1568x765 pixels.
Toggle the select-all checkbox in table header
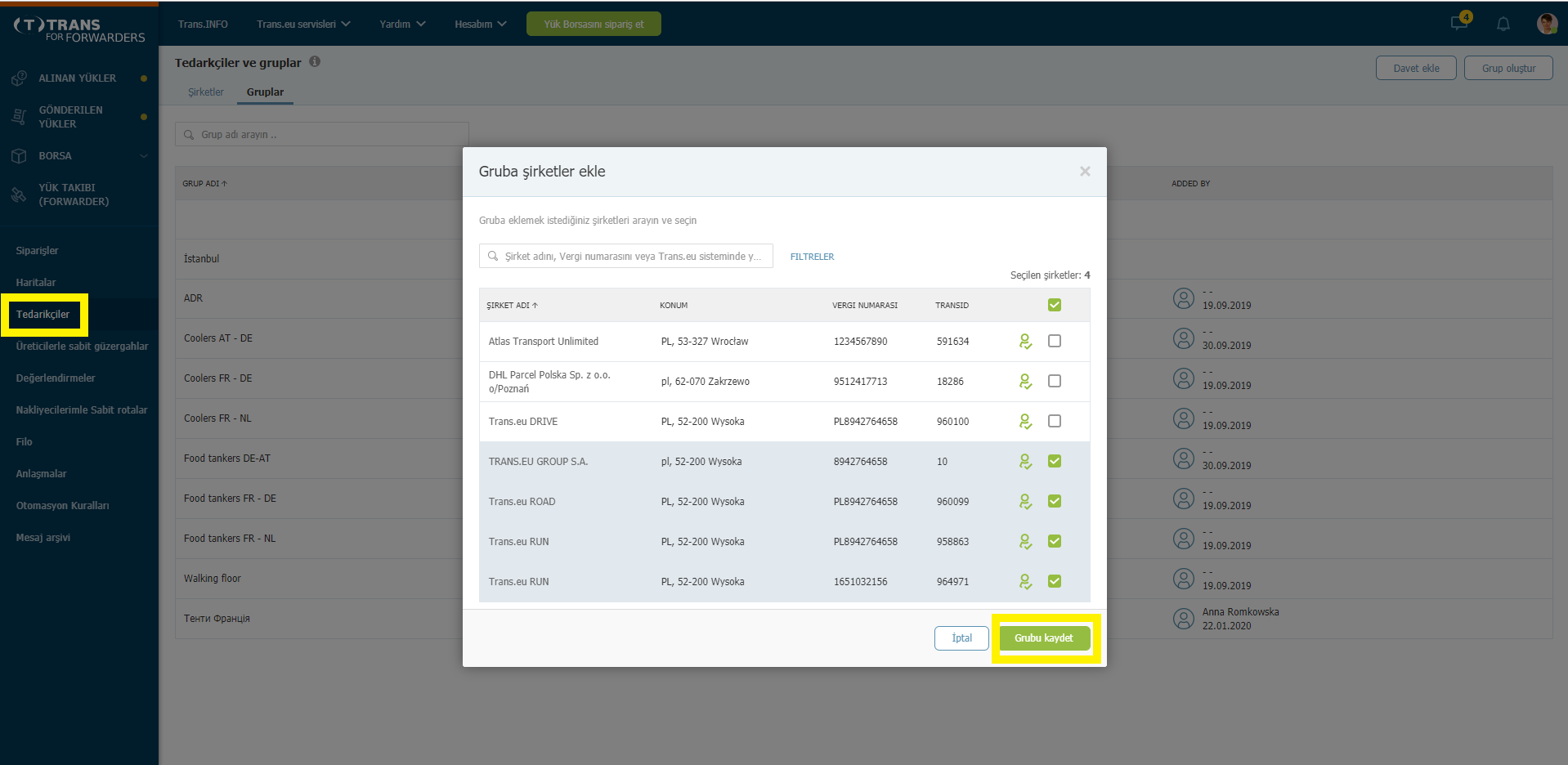[x=1055, y=305]
